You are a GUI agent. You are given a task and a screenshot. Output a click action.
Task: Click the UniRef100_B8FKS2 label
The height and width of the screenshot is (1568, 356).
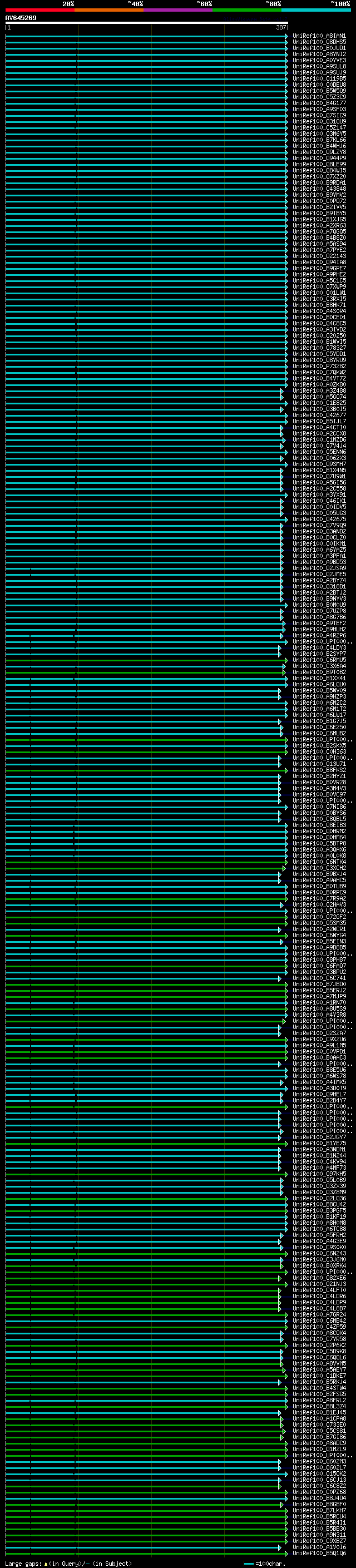click(x=319, y=770)
